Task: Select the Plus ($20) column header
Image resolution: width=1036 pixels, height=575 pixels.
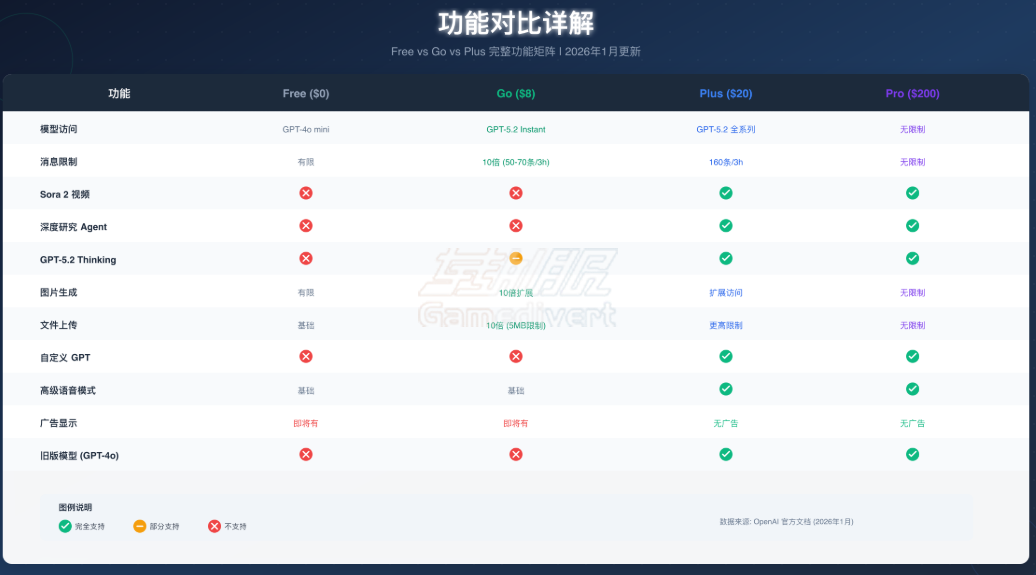Action: tap(726, 94)
